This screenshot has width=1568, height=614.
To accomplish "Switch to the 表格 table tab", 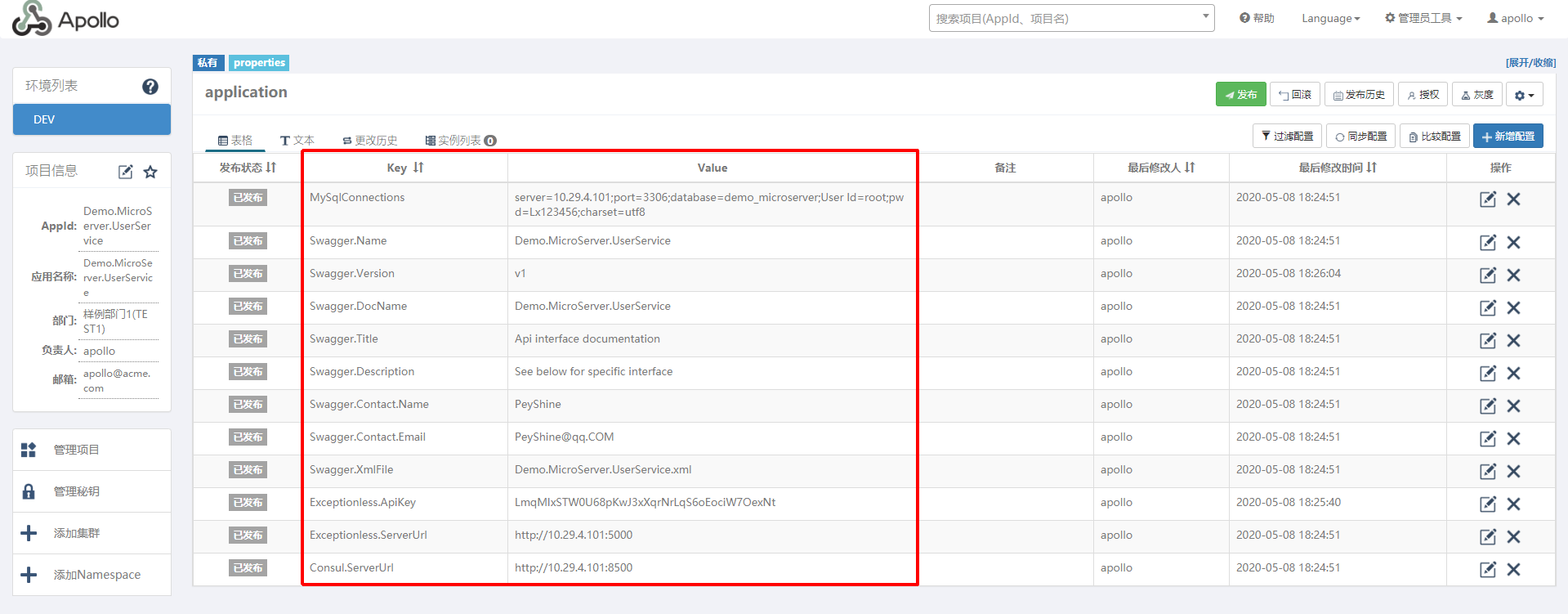I will (235, 140).
